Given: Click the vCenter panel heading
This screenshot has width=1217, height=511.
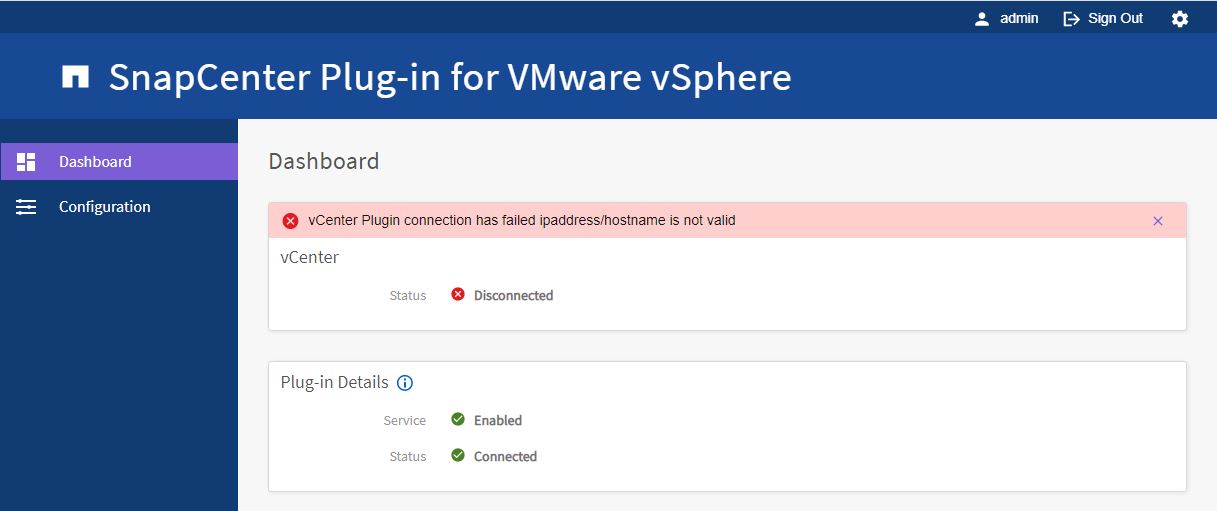Looking at the screenshot, I should click(309, 258).
